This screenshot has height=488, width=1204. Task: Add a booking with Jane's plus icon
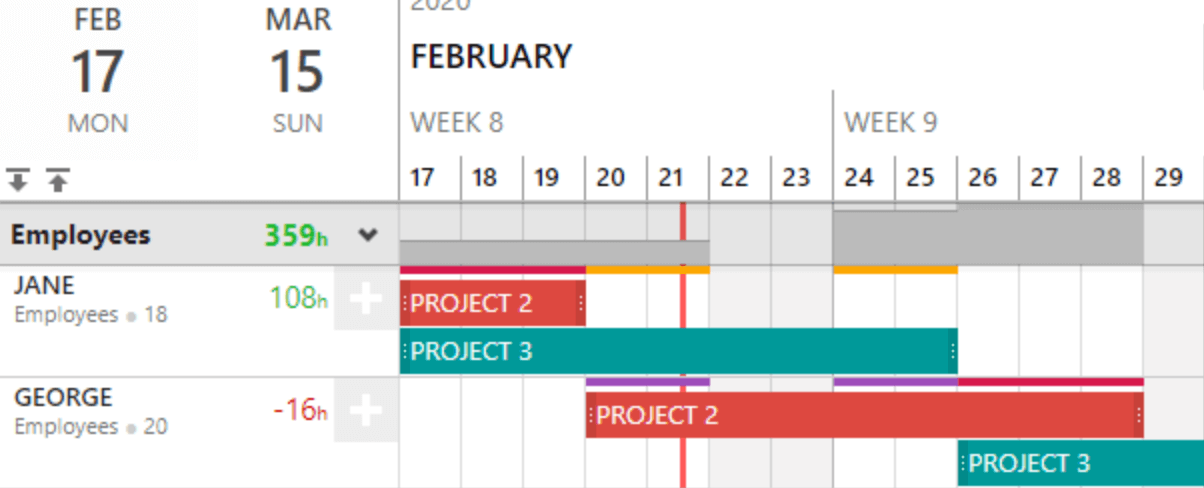click(x=366, y=299)
